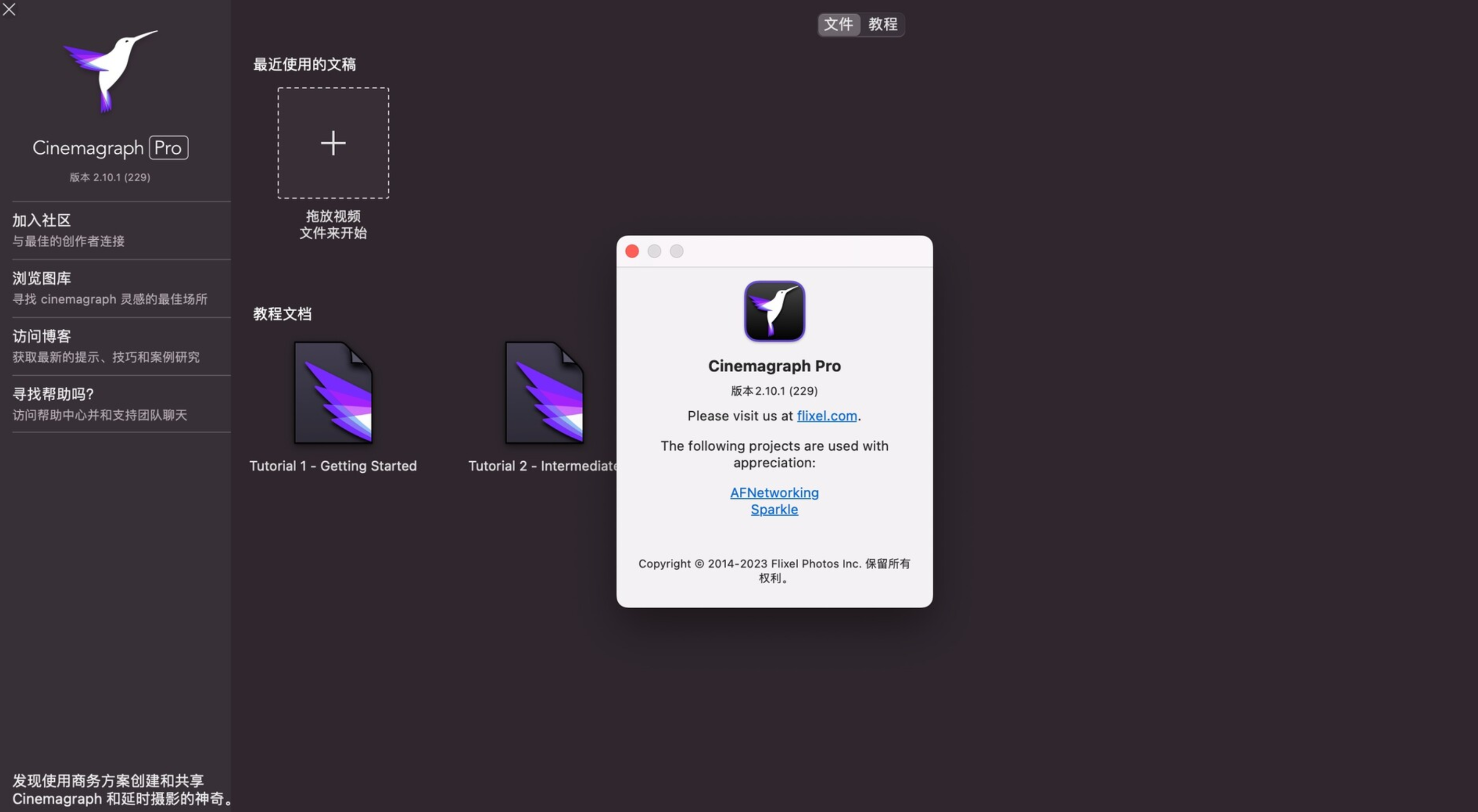Open the Sparkle project link
Viewport: 1478px width, 812px height.
click(774, 509)
